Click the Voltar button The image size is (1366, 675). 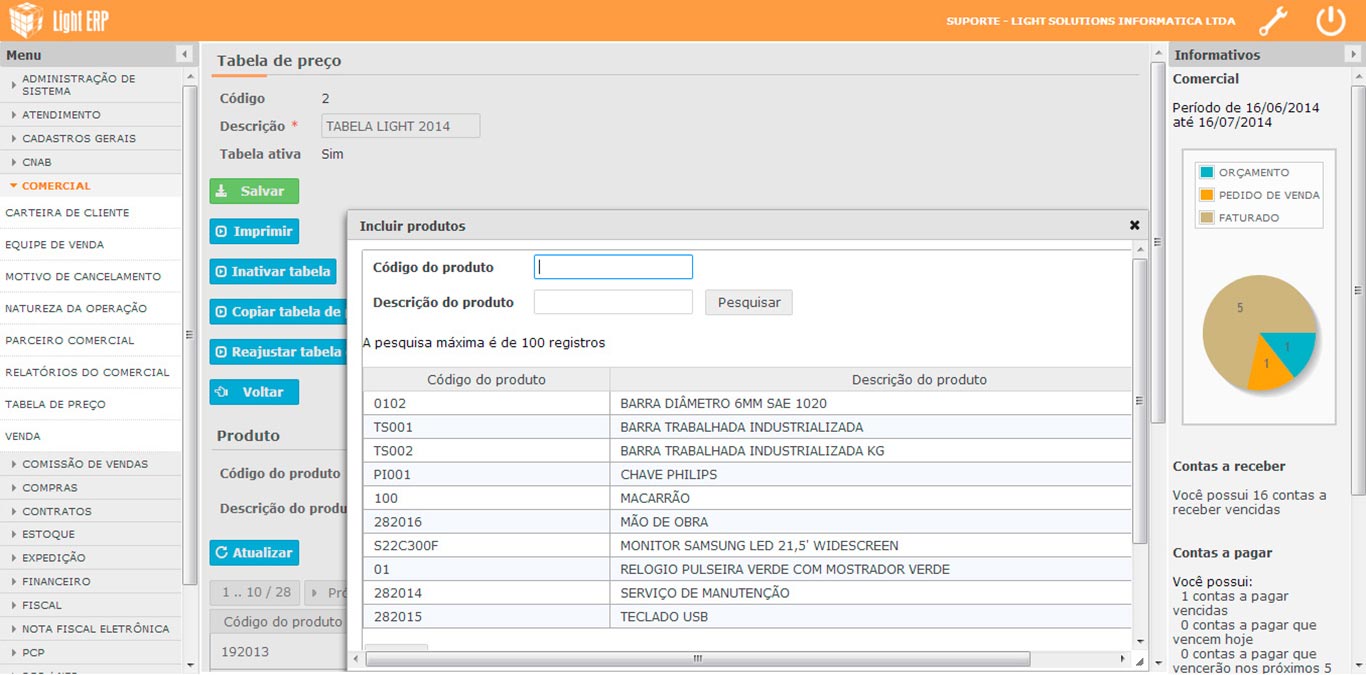254,392
